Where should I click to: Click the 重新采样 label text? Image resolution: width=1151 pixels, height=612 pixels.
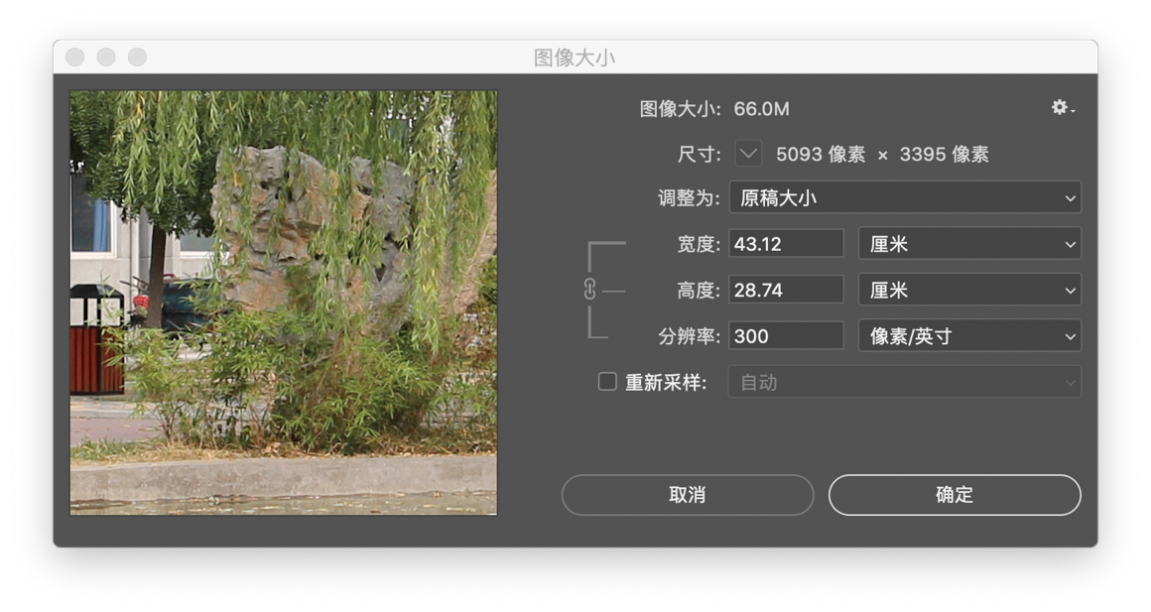point(665,382)
